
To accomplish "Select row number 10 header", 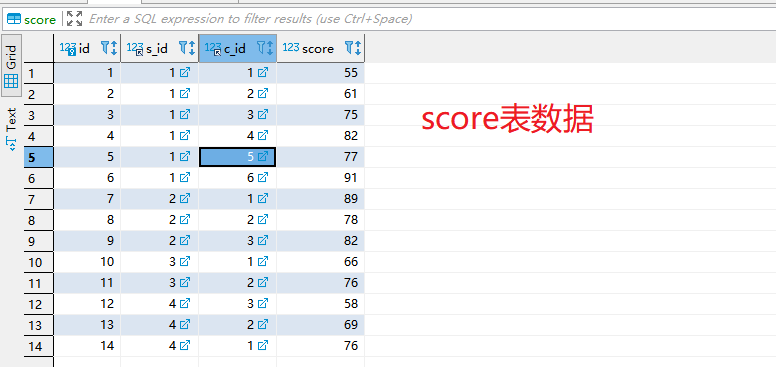I will click(39, 262).
